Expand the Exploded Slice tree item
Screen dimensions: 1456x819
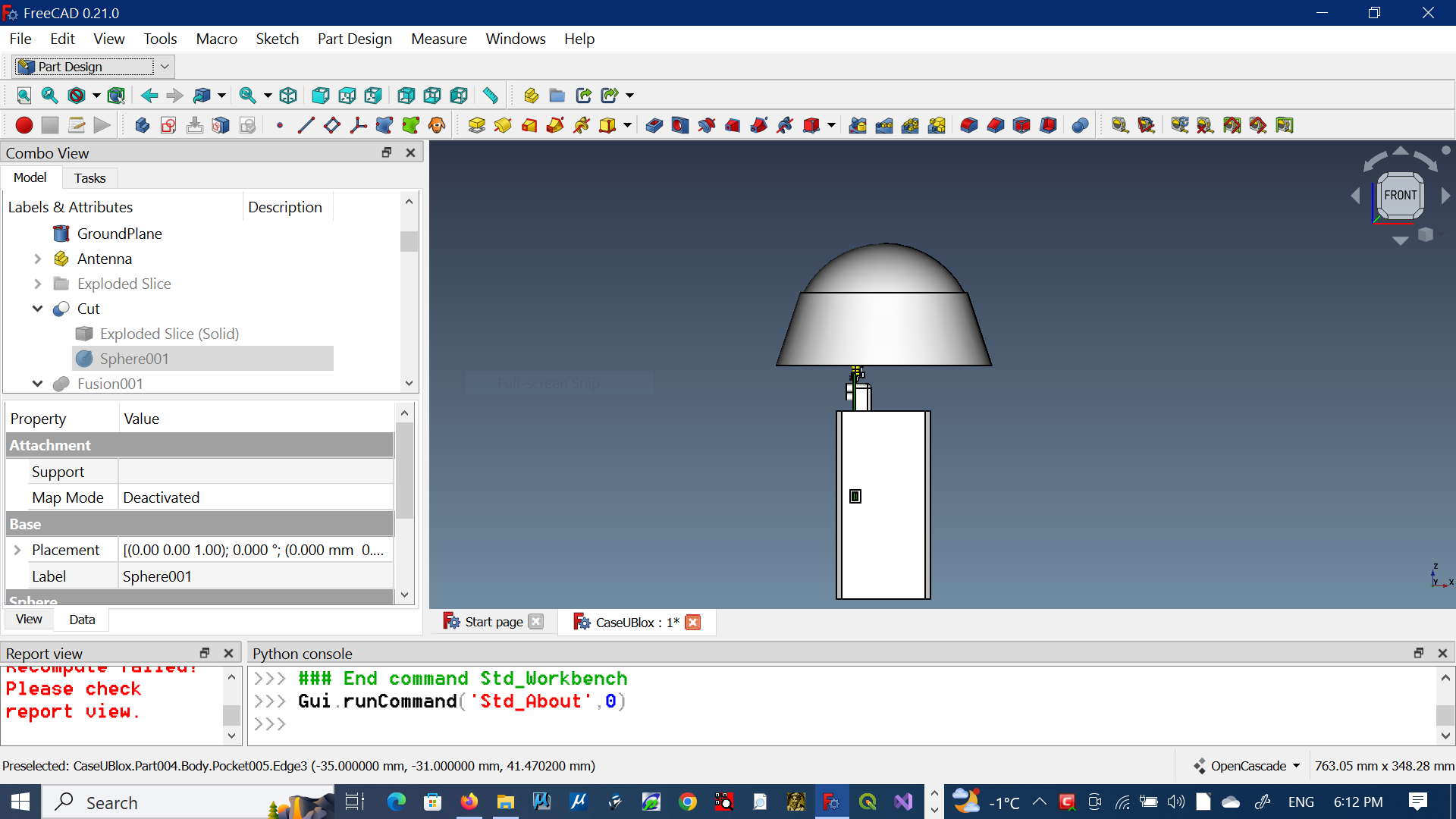37,284
